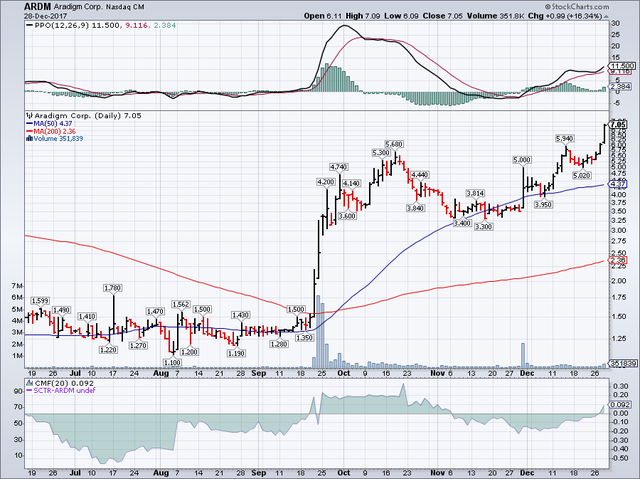Click the 3.300 November low annotation
This screenshot has width=640, height=479.
pos(485,228)
